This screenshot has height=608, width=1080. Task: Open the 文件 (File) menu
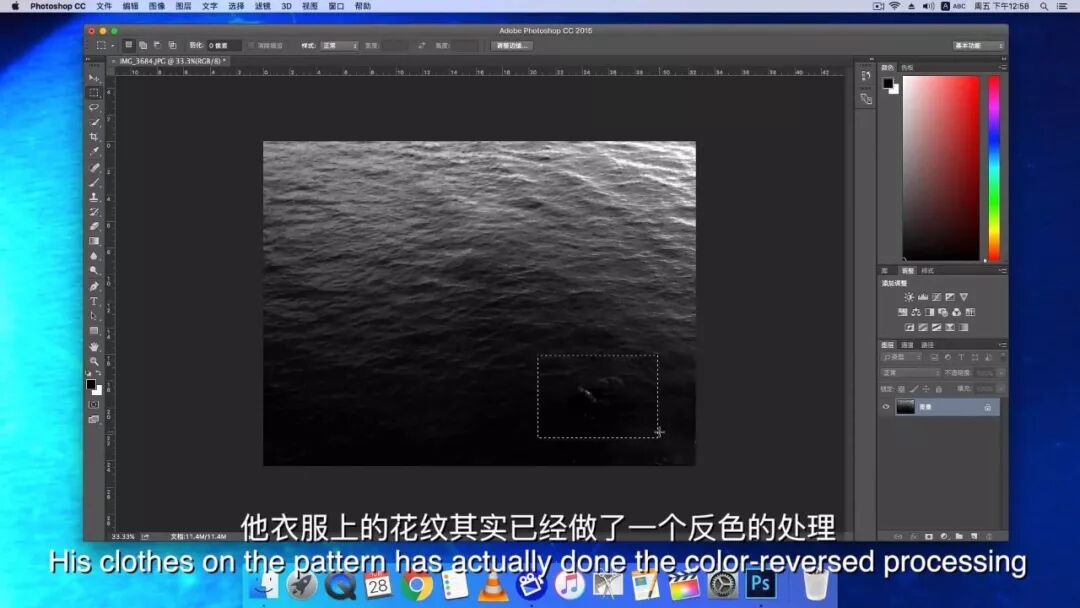coord(104,6)
